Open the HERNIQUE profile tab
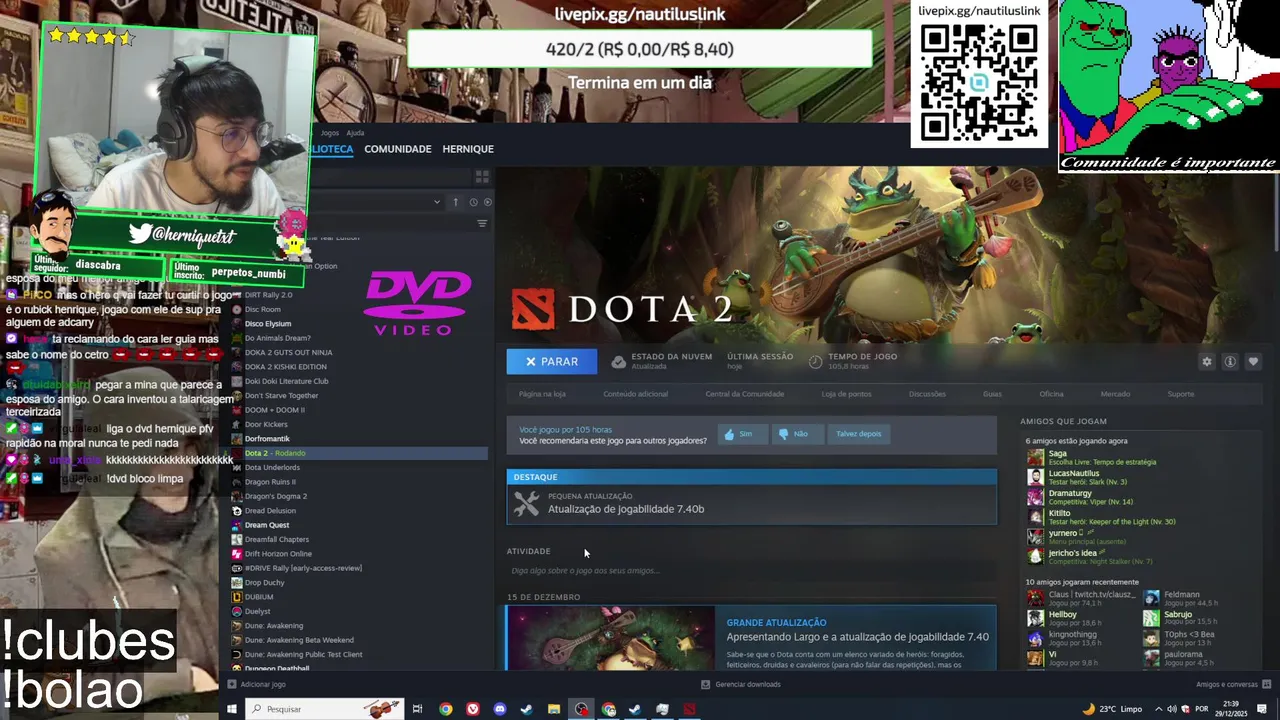Viewport: 1280px width, 720px height. (x=468, y=149)
